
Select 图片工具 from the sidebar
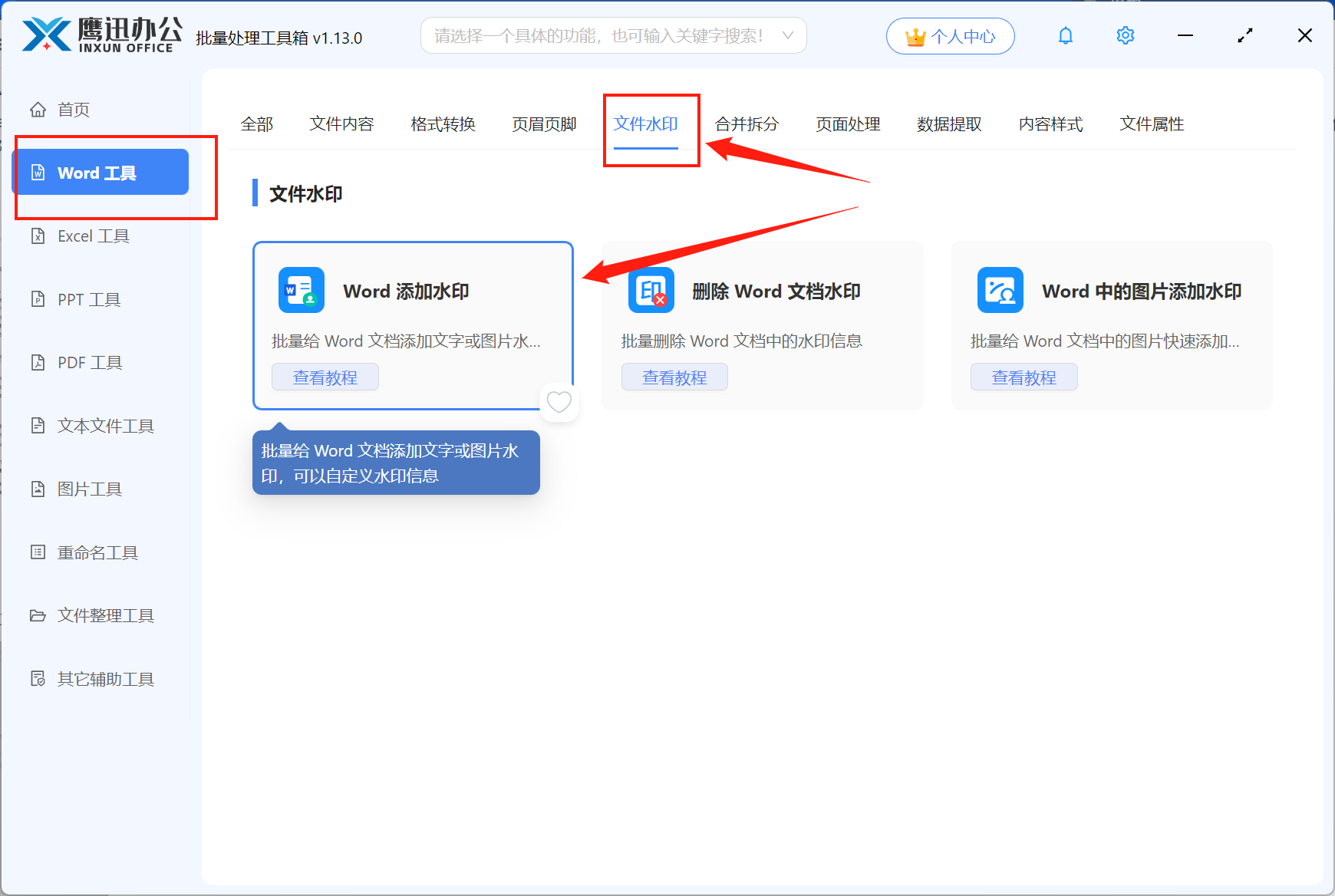tap(89, 489)
